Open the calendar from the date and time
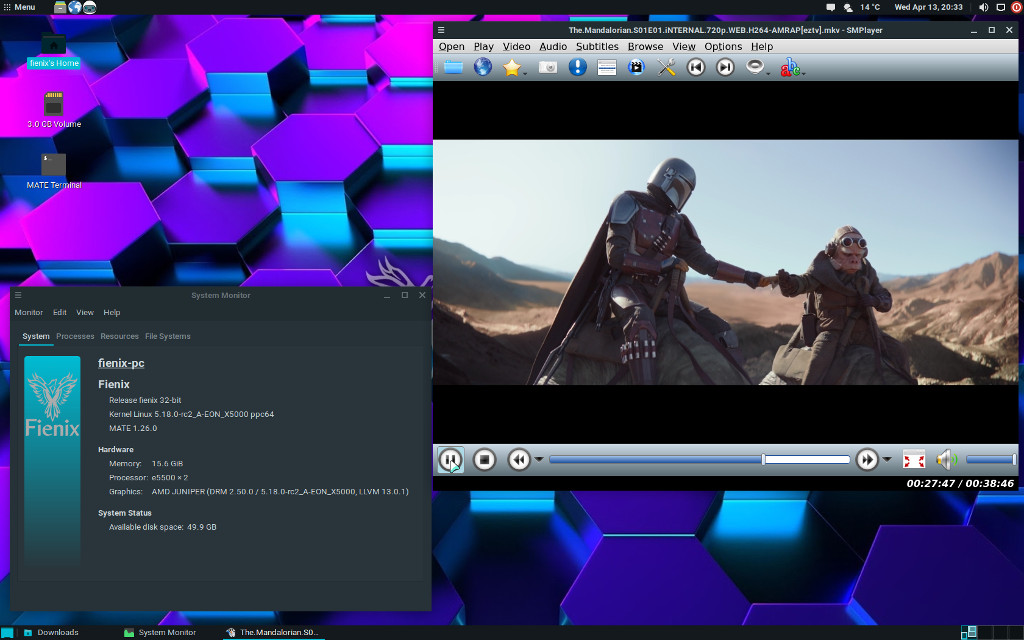The height and width of the screenshot is (640, 1024). coord(929,7)
